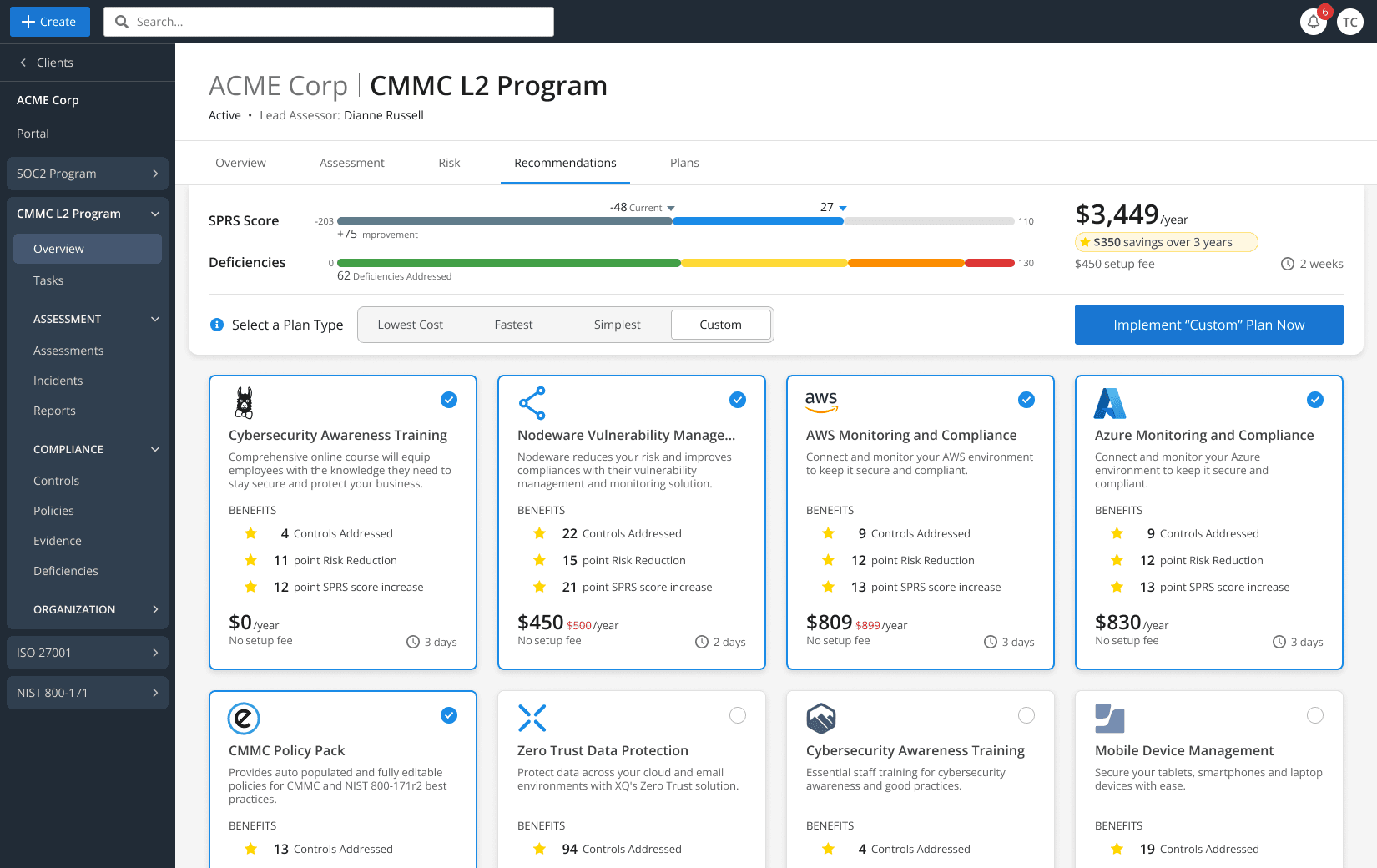Switch to the Plans tab
This screenshot has height=868, width=1377.
pyautogui.click(x=684, y=163)
